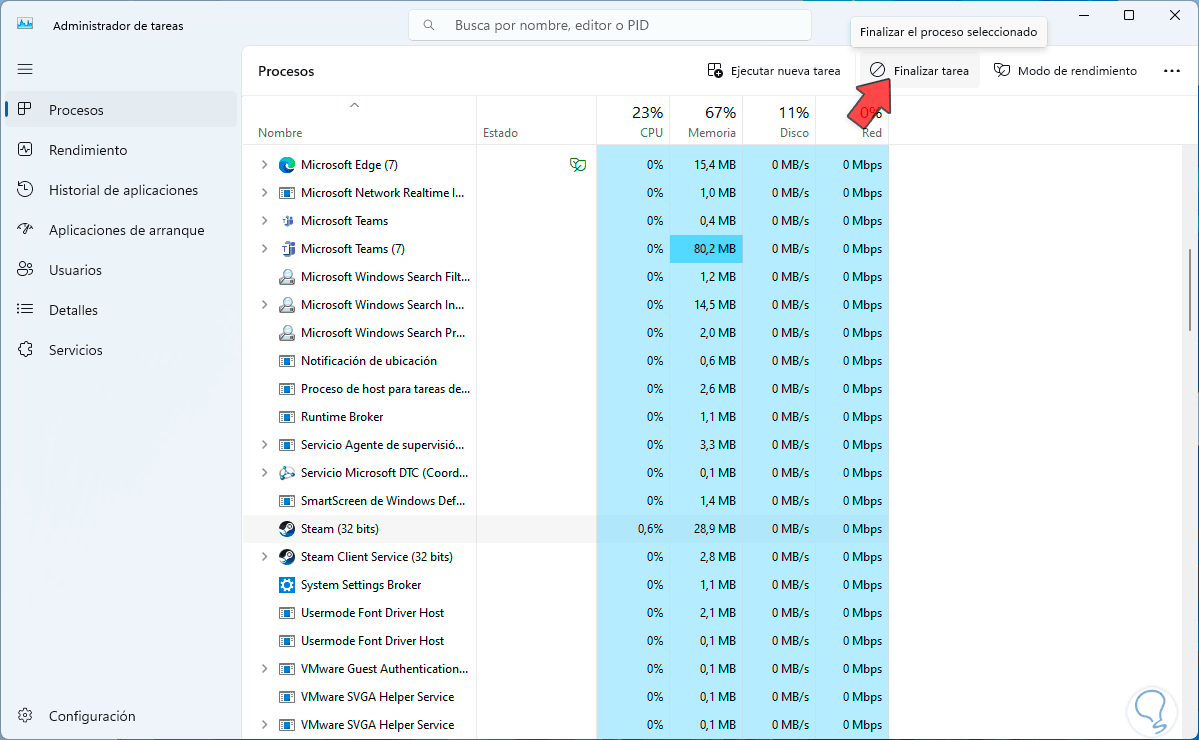
Task: Expand the first Microsoft Teams row
Action: click(x=265, y=220)
